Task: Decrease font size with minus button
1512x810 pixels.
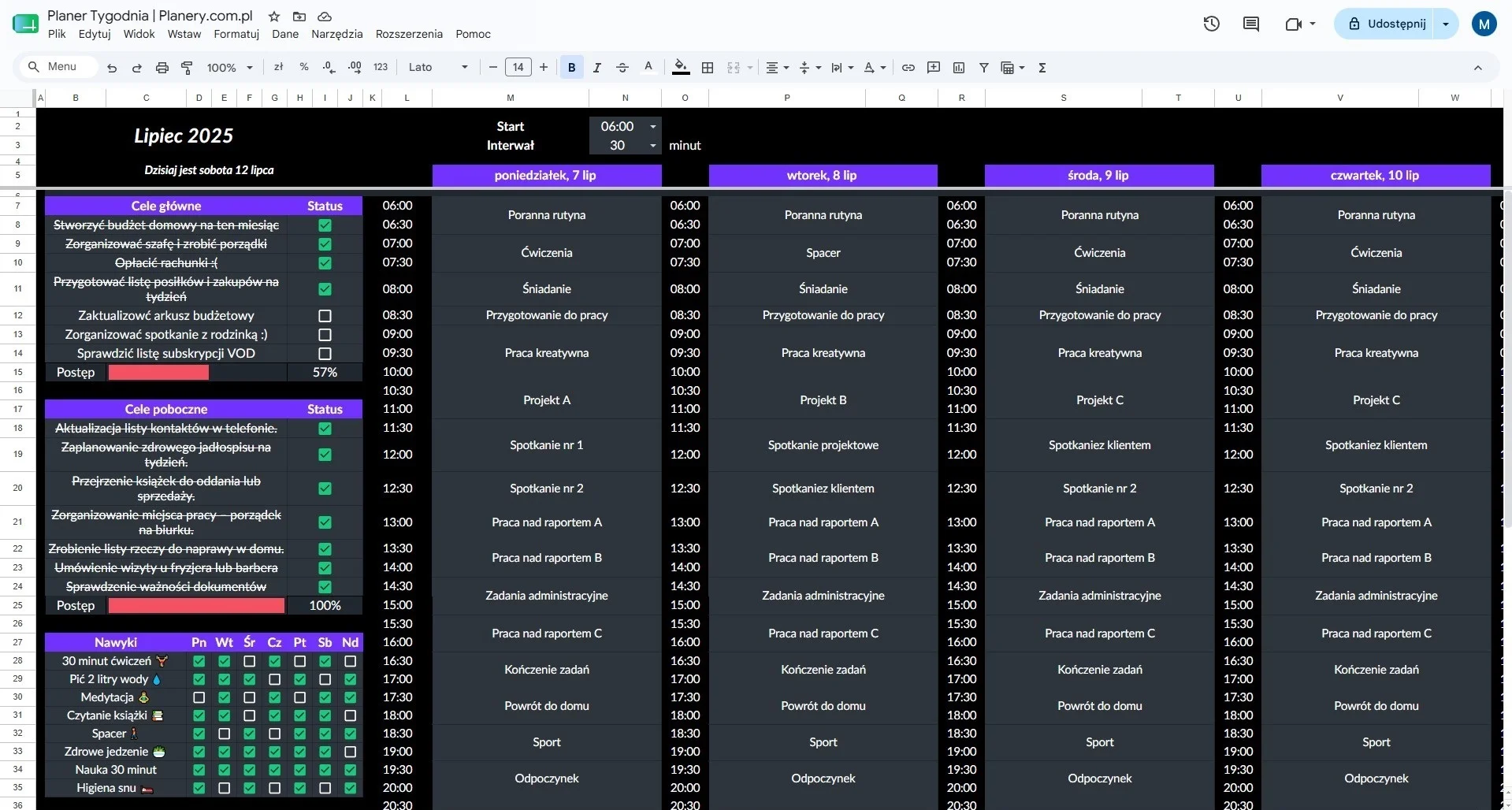Action: point(493,68)
